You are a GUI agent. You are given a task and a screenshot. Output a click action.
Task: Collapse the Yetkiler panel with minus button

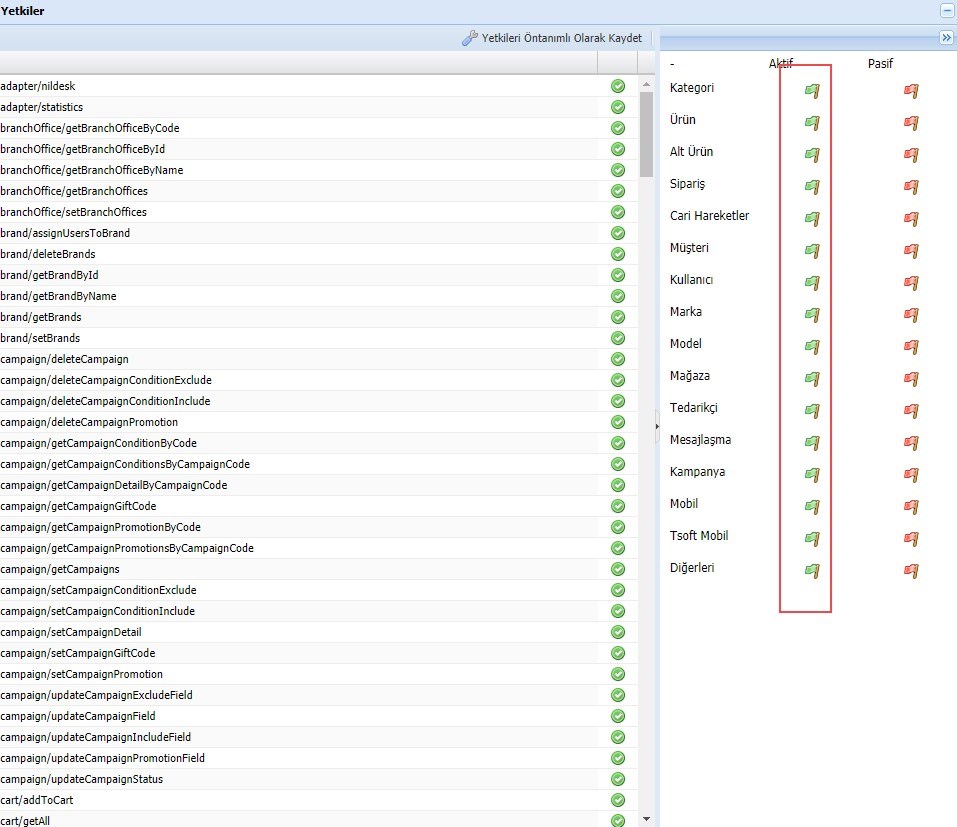[x=947, y=11]
